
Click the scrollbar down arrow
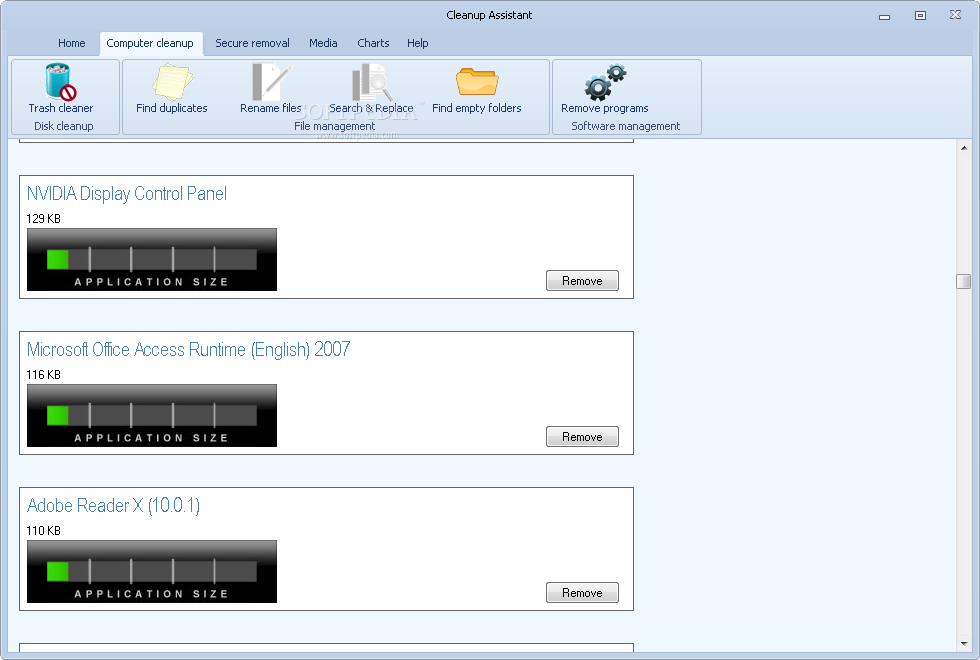tap(963, 643)
